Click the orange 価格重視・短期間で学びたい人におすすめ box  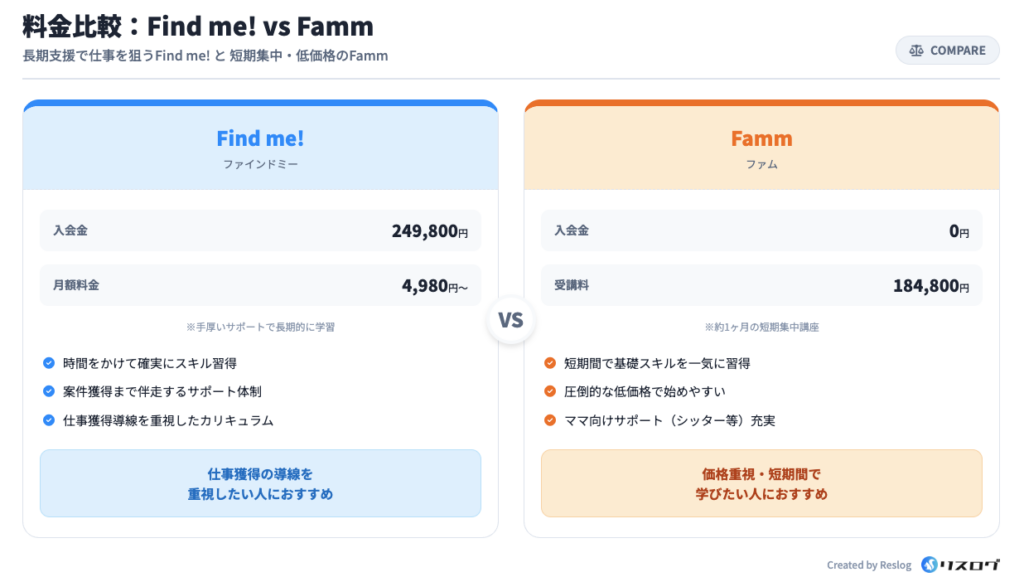761,483
